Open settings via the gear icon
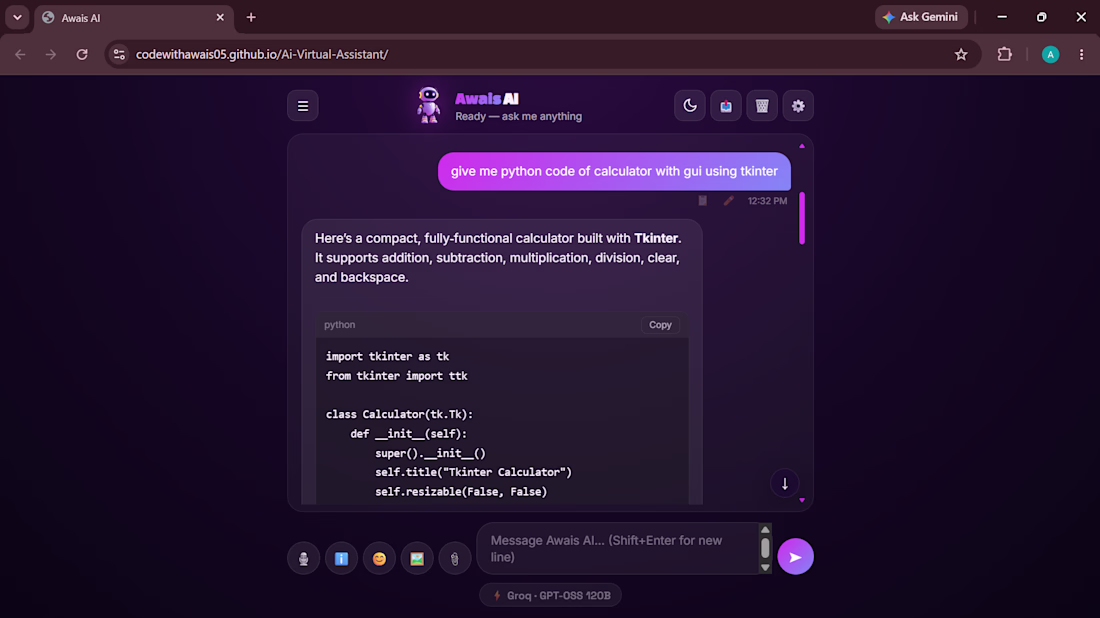Image resolution: width=1100 pixels, height=618 pixels. click(x=798, y=106)
